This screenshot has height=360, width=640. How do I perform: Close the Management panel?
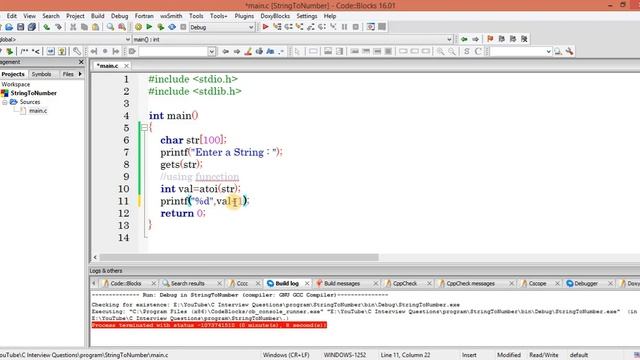pos(81,62)
